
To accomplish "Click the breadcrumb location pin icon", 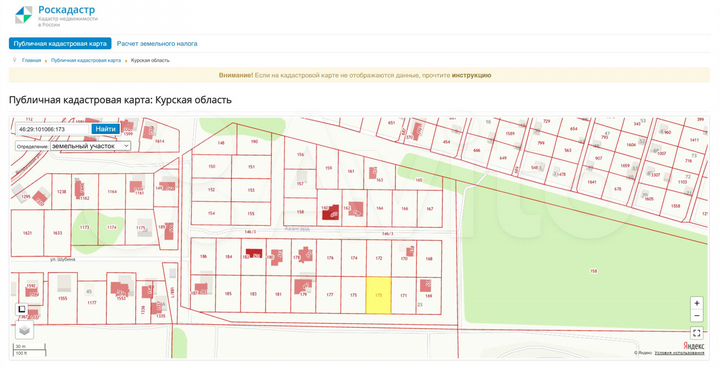I will 15,60.
